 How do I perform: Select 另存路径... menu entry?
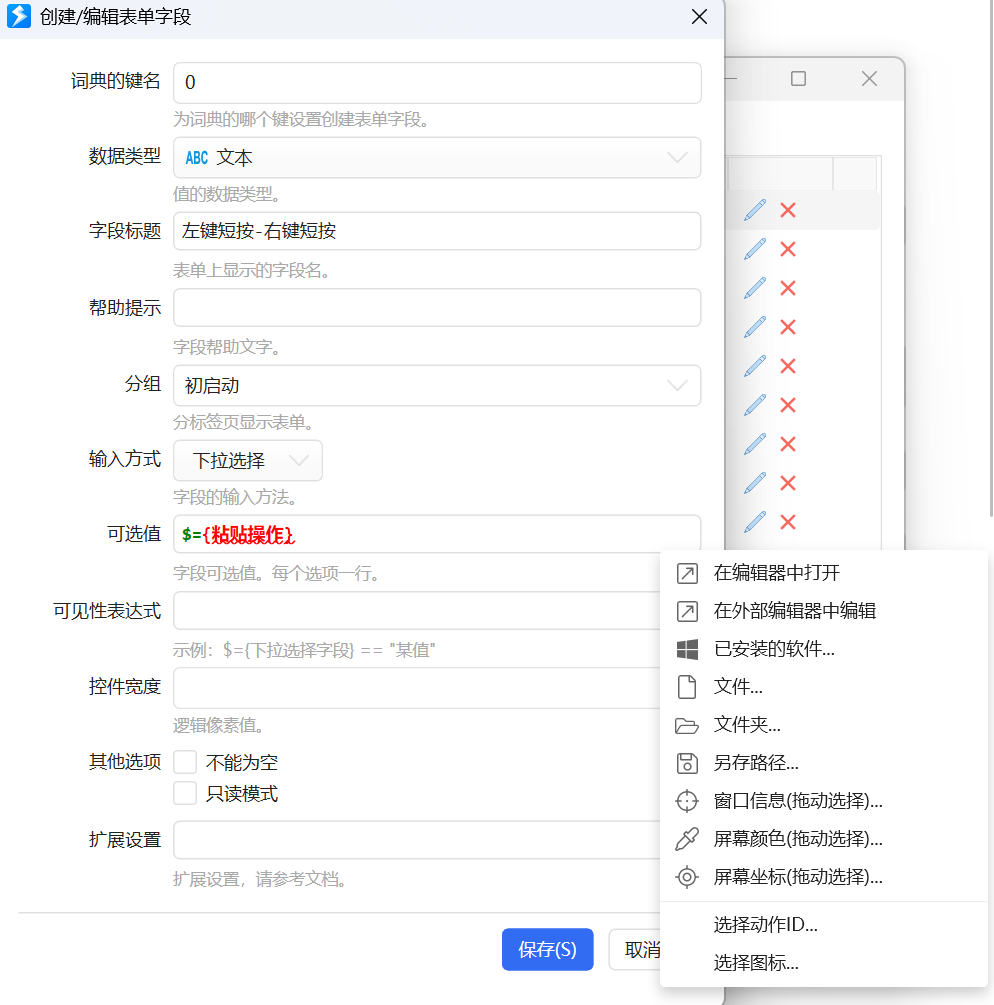[x=824, y=763]
